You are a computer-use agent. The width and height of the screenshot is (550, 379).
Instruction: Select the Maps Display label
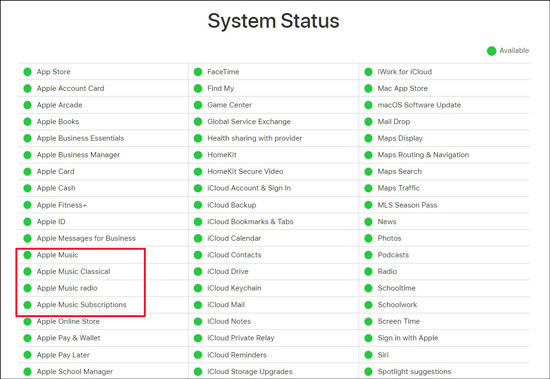400,138
